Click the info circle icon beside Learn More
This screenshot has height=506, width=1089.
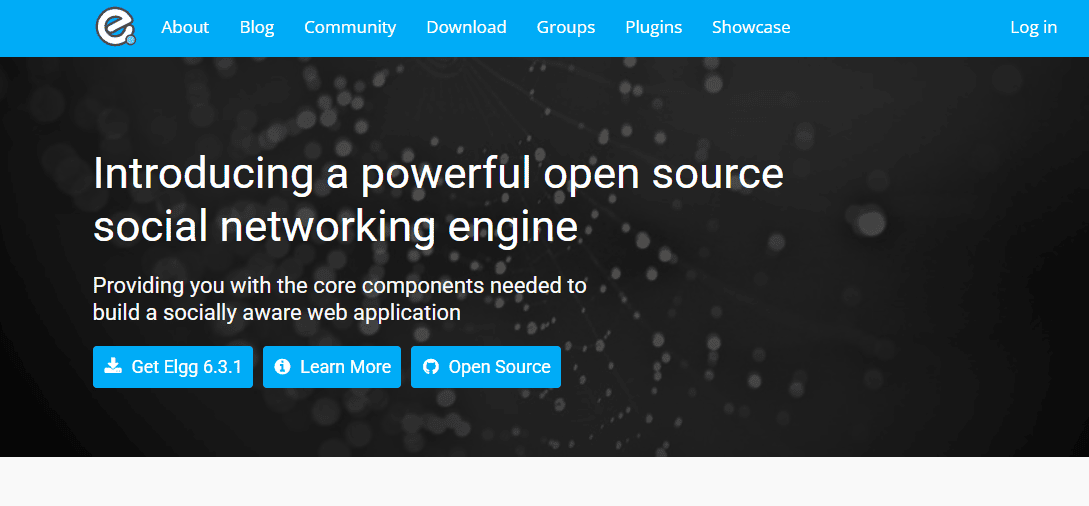(x=282, y=366)
